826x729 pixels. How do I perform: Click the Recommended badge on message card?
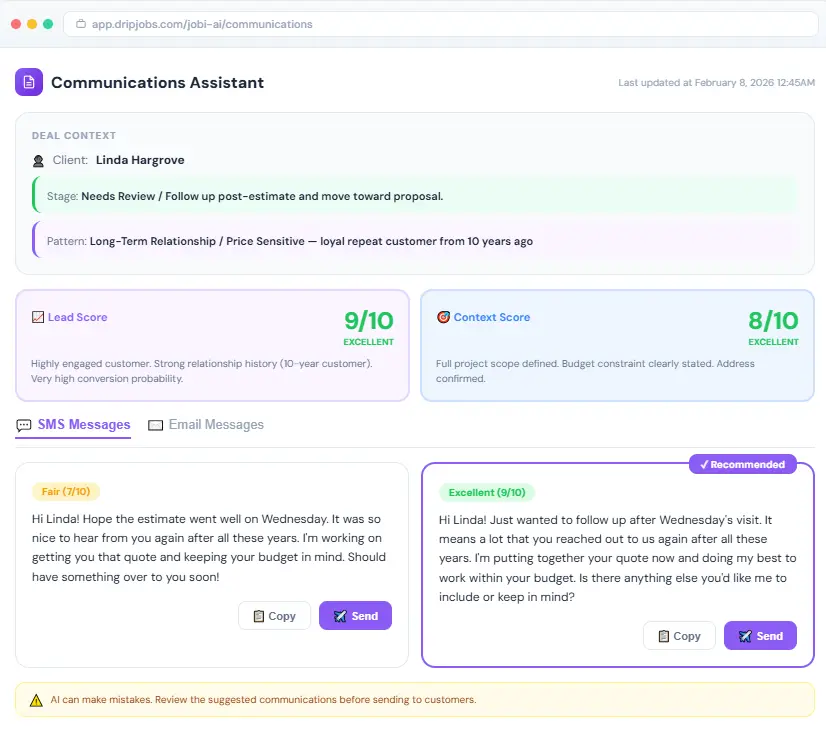pyautogui.click(x=742, y=464)
